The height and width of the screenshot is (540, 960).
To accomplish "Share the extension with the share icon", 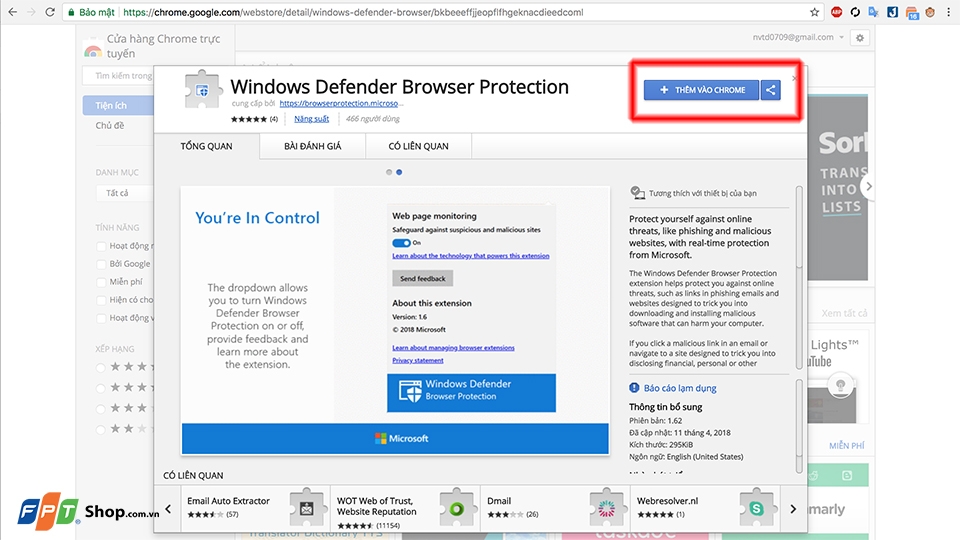I will click(x=771, y=90).
